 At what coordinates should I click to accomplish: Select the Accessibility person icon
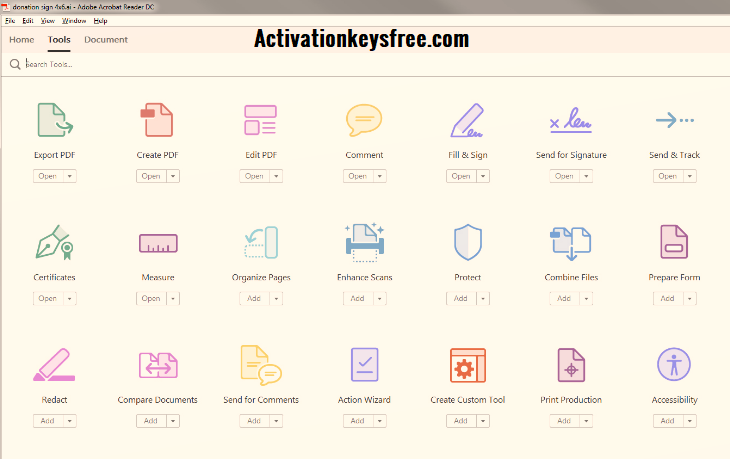(x=674, y=364)
